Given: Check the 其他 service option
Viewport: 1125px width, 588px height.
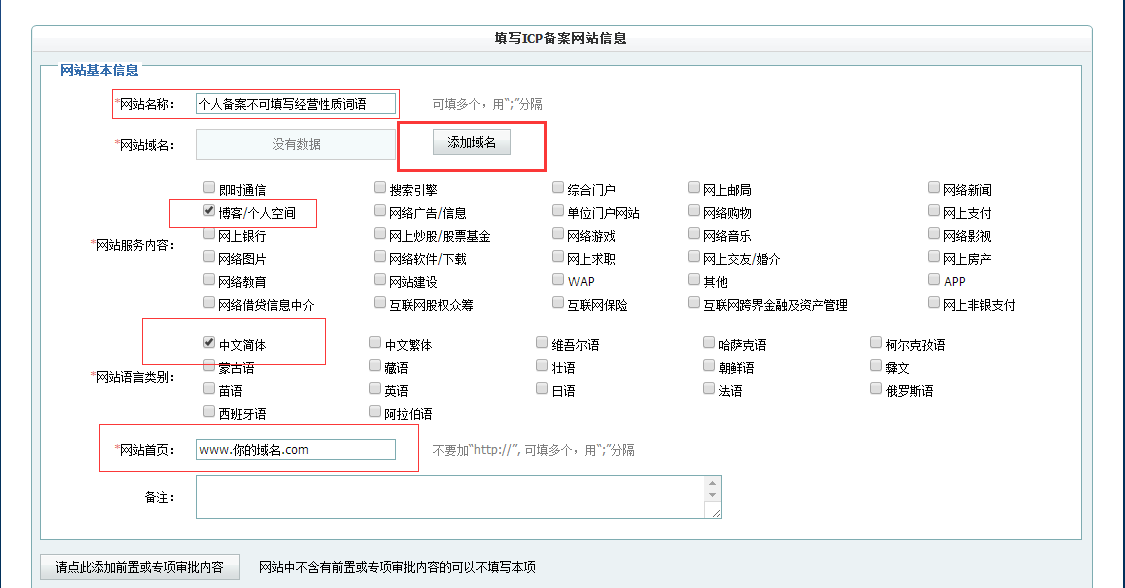Looking at the screenshot, I should (694, 279).
